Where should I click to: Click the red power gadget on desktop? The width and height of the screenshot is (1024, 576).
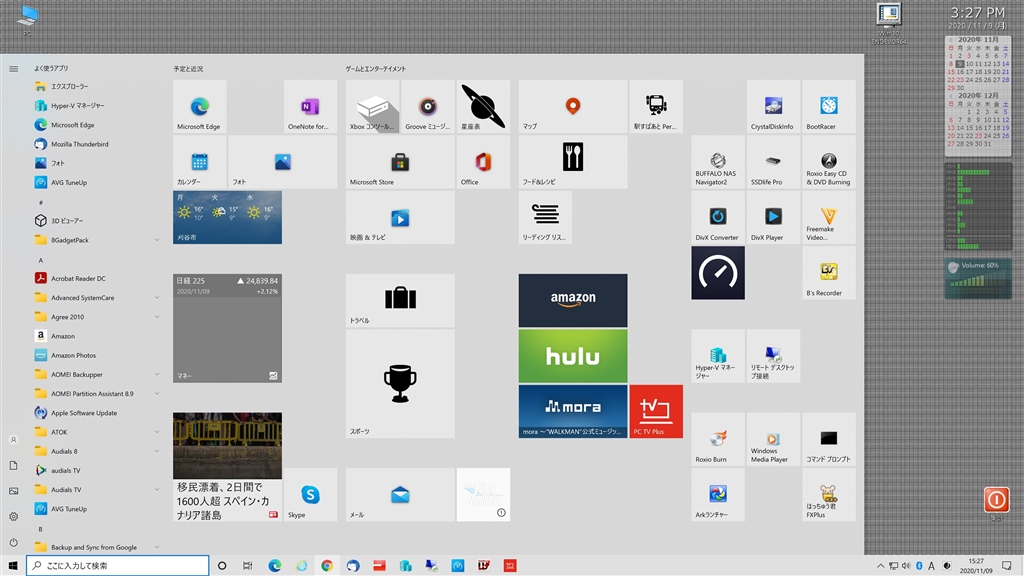click(997, 500)
